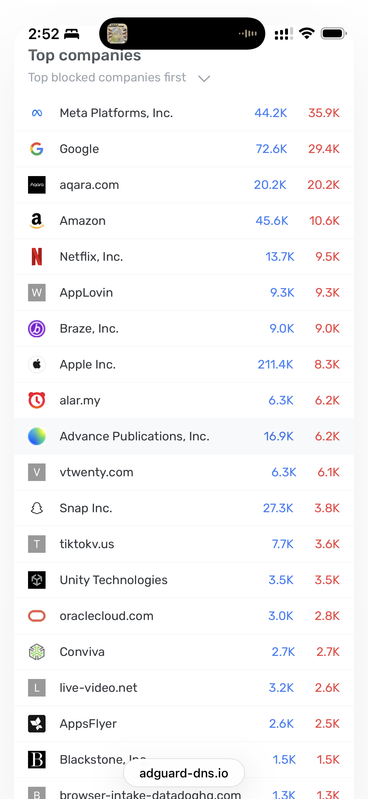Image resolution: width=368 pixels, height=799 pixels.
Task: Open the Top blocked companies first dropdown
Action: (x=119, y=78)
